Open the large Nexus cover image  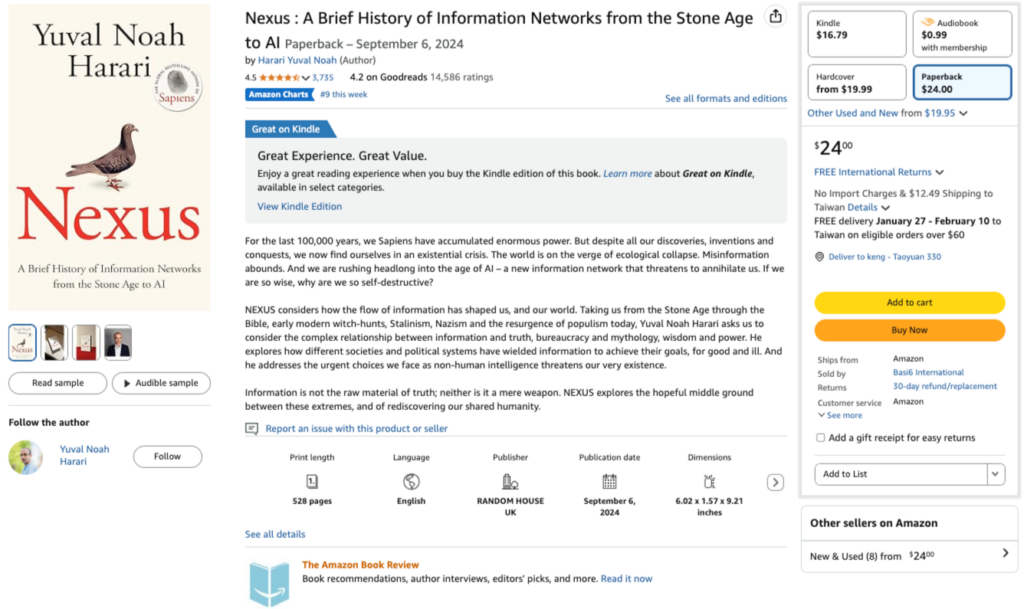(109, 158)
